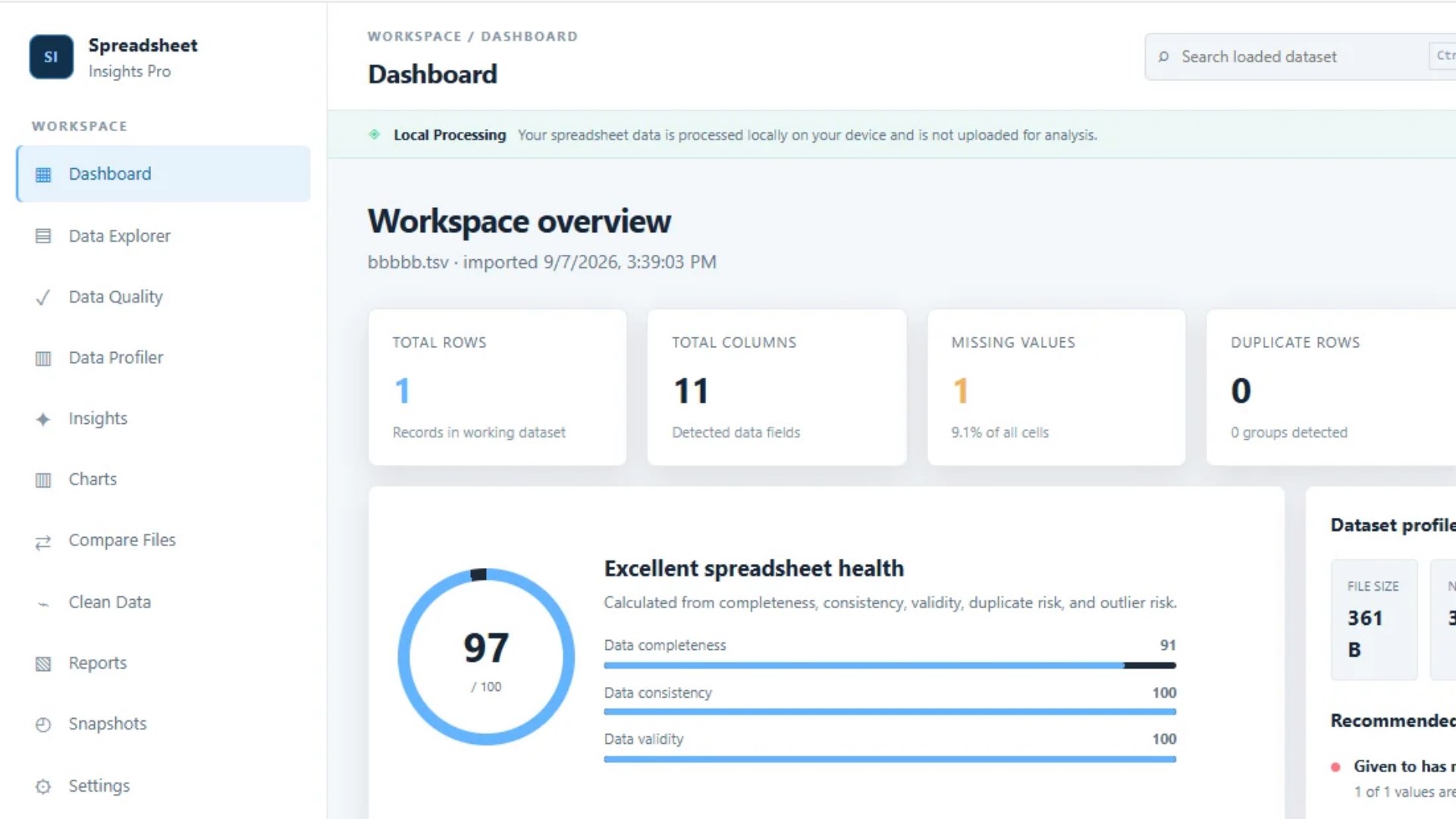Click the Compare Files arrows icon
Viewport: 1456px width, 819px height.
tap(43, 541)
